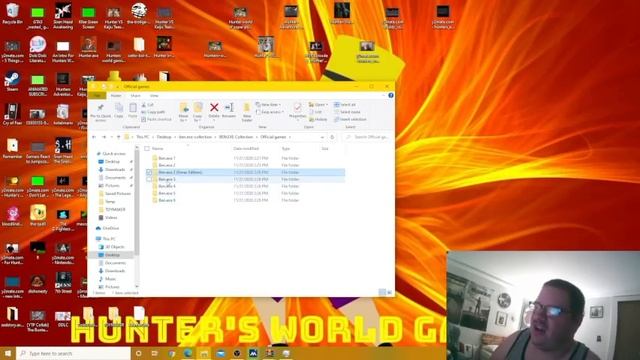640x360 pixels.
Task: Refresh the Official games folder view
Action: click(332, 137)
